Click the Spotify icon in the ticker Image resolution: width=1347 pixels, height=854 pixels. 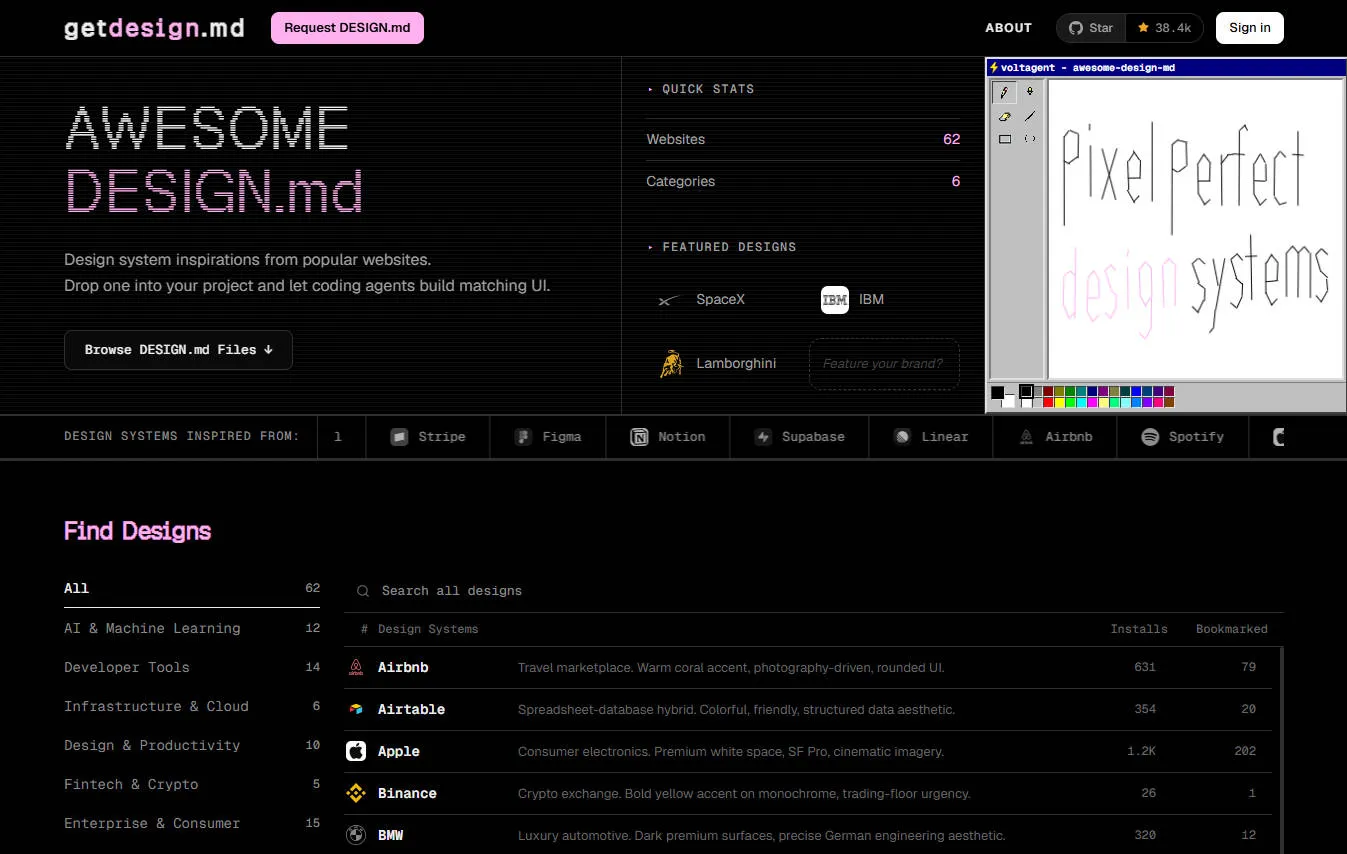[1150, 436]
